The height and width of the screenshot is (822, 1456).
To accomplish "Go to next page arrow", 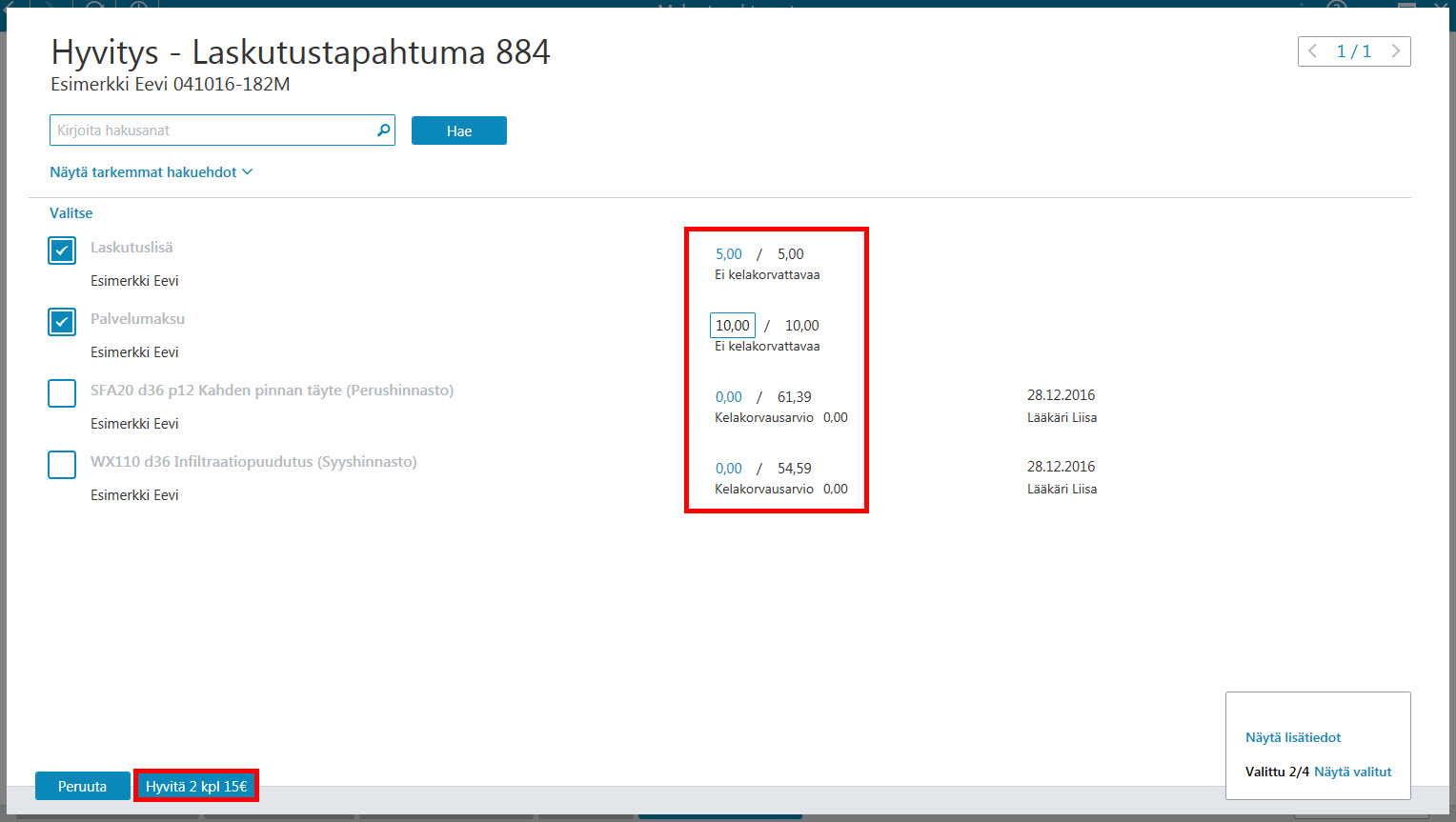I will [1396, 51].
